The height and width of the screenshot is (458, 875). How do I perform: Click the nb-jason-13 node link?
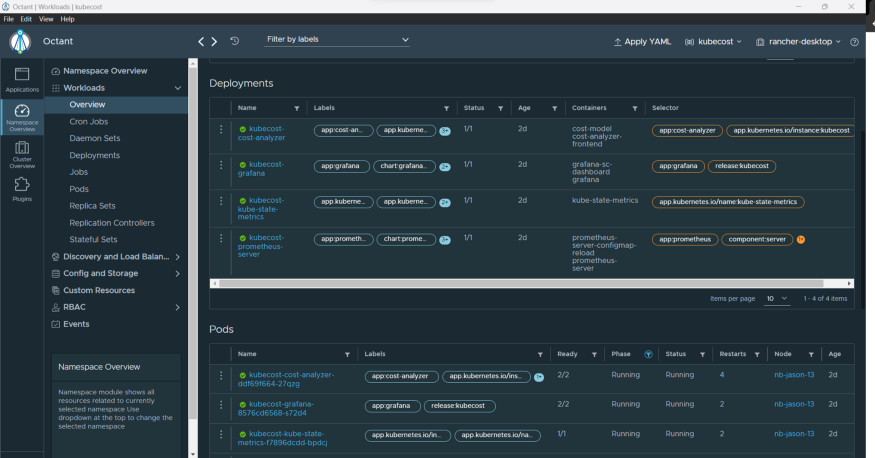[x=794, y=376]
